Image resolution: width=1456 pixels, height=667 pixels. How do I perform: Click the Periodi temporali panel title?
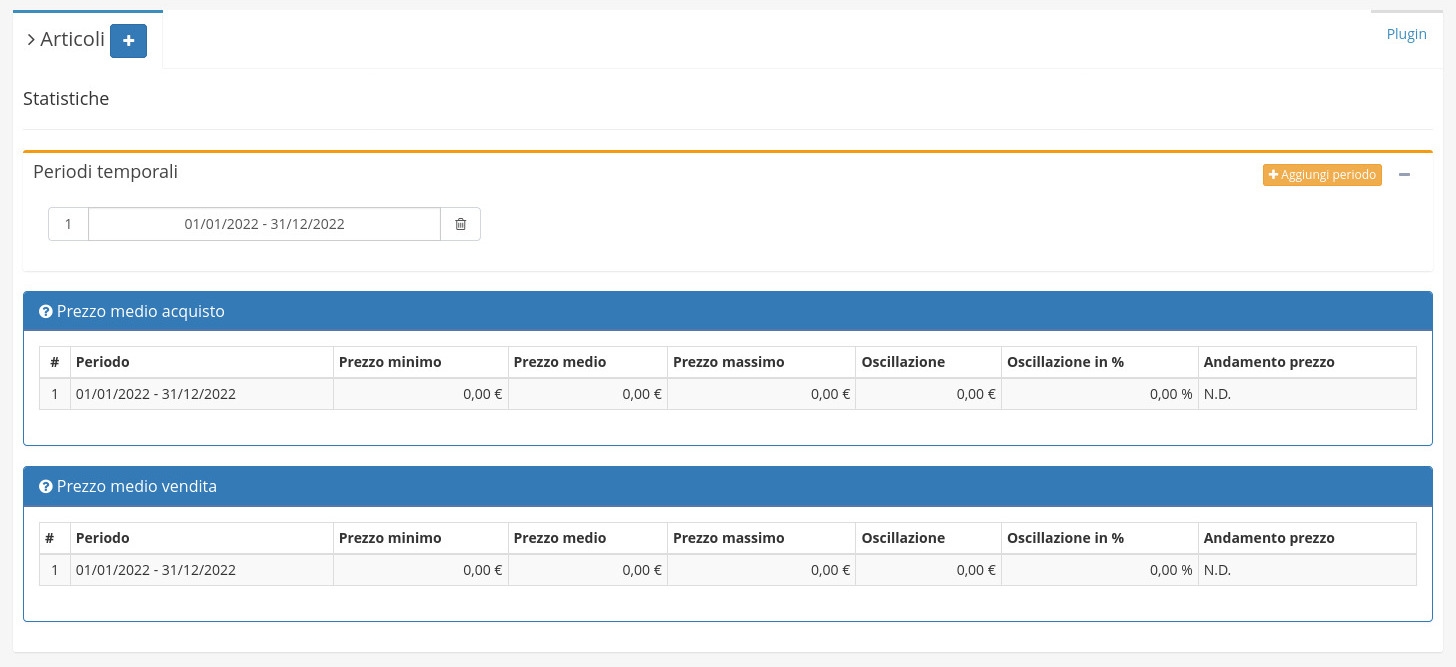[105, 172]
